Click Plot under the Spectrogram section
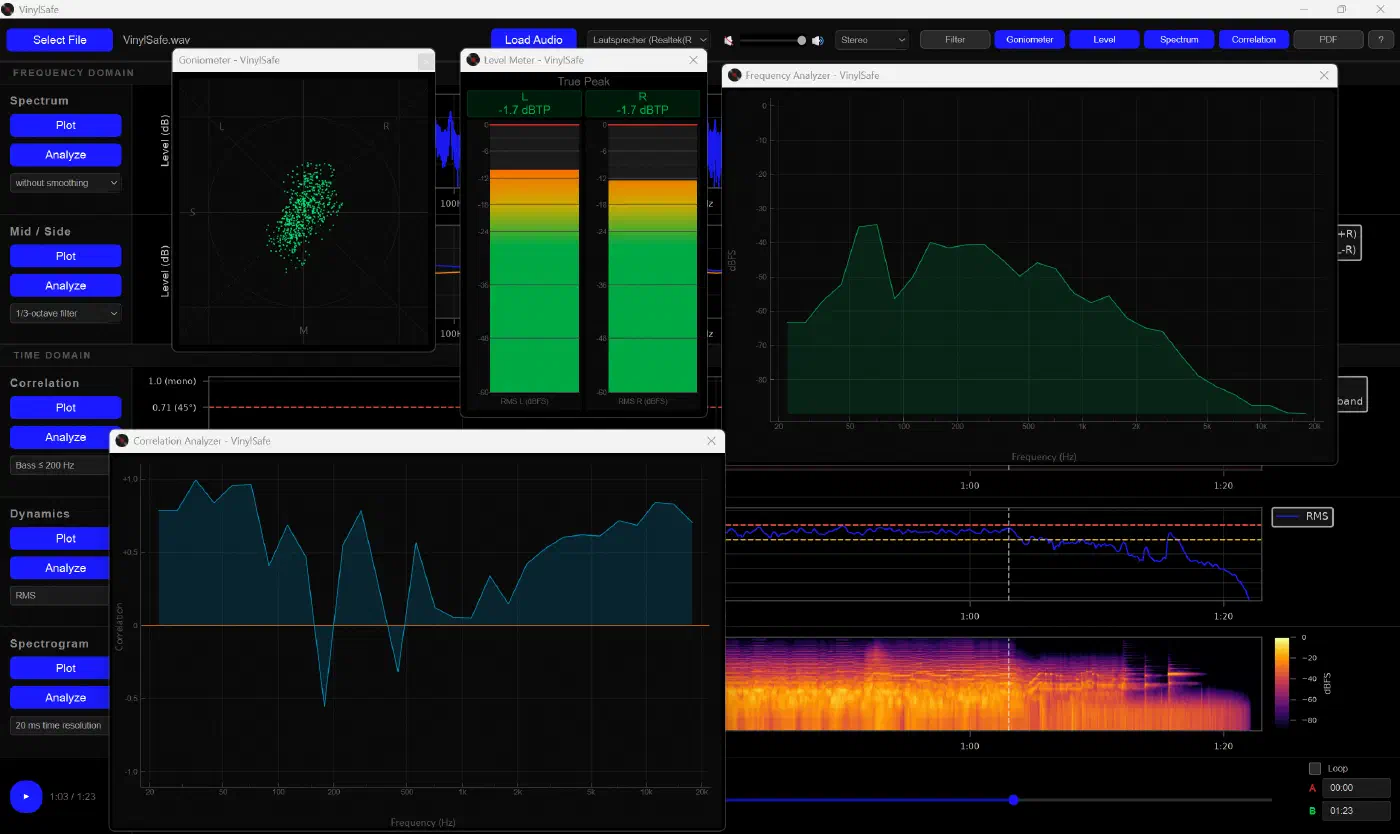Screen dimensions: 1400x834 (x=59, y=668)
